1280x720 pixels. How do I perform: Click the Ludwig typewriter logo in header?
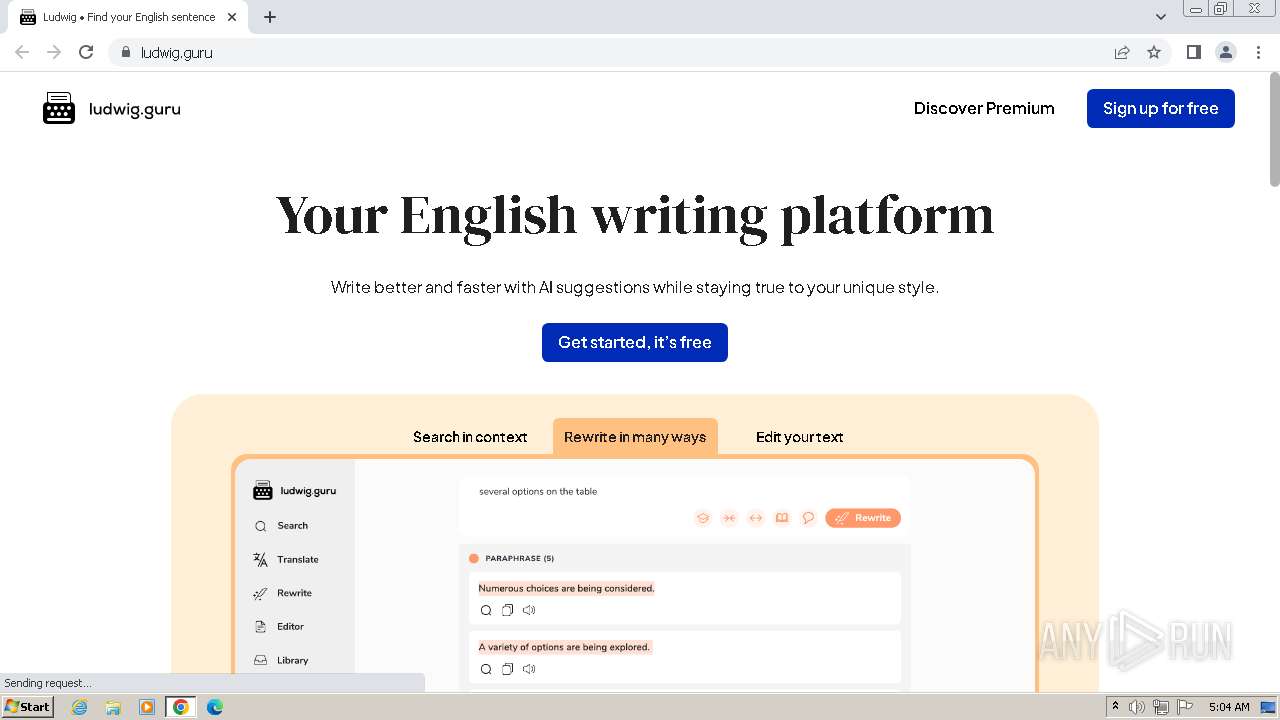point(59,108)
